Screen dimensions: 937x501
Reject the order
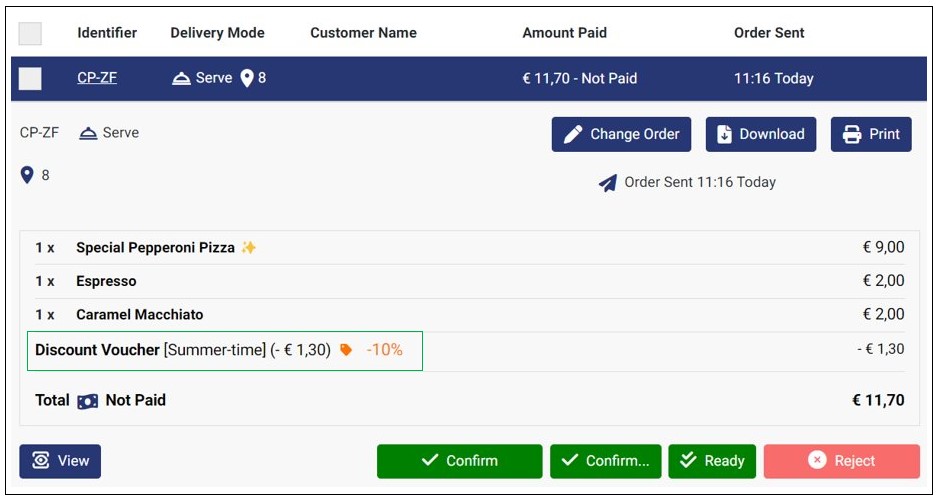tap(841, 461)
